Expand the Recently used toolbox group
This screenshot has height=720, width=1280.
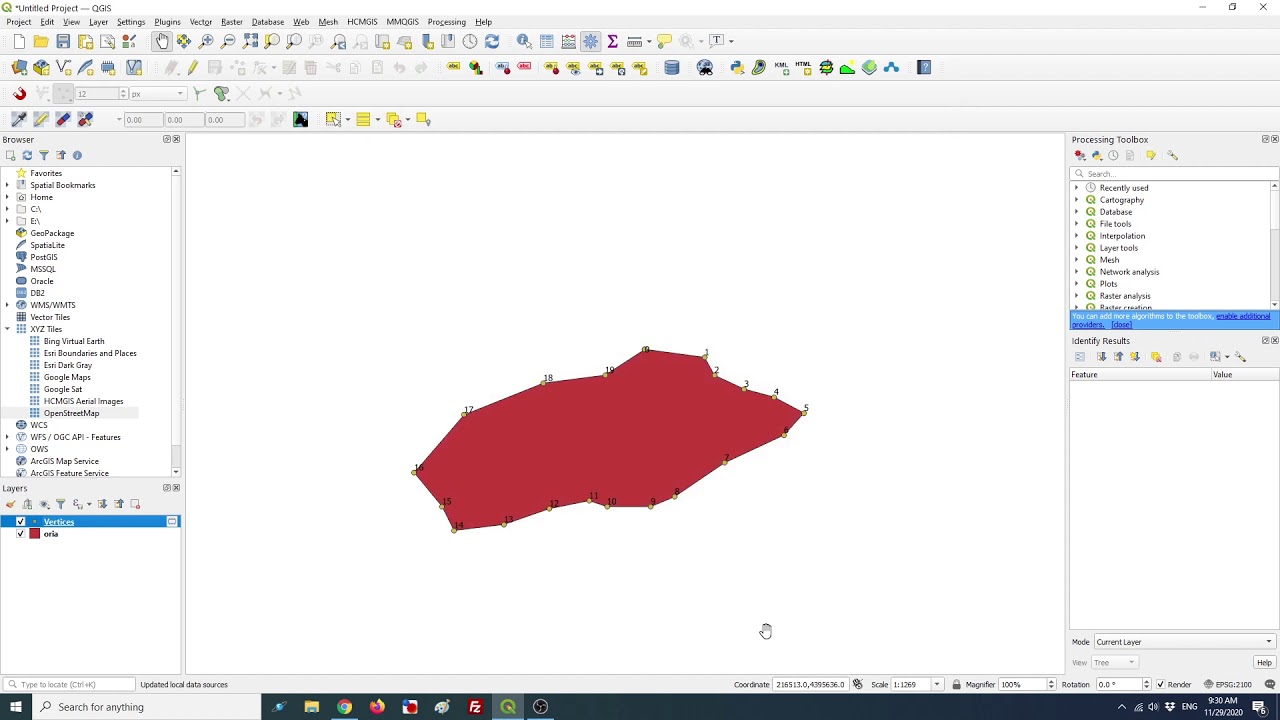coord(1077,188)
